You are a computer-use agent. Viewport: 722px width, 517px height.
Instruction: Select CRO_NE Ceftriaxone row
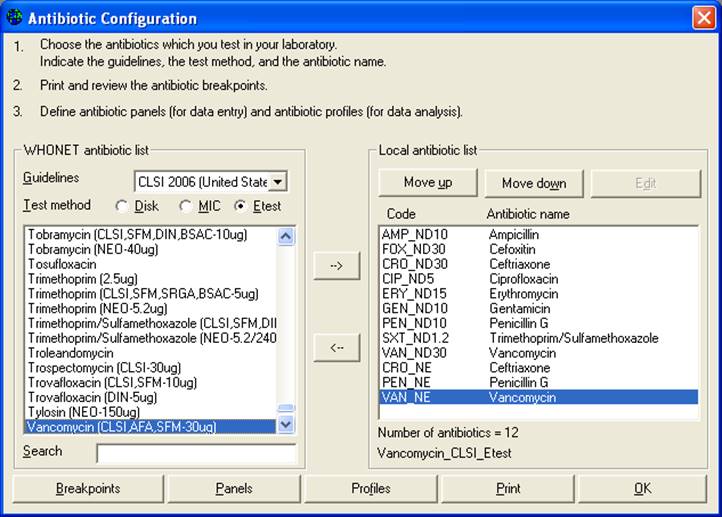[x=539, y=367]
